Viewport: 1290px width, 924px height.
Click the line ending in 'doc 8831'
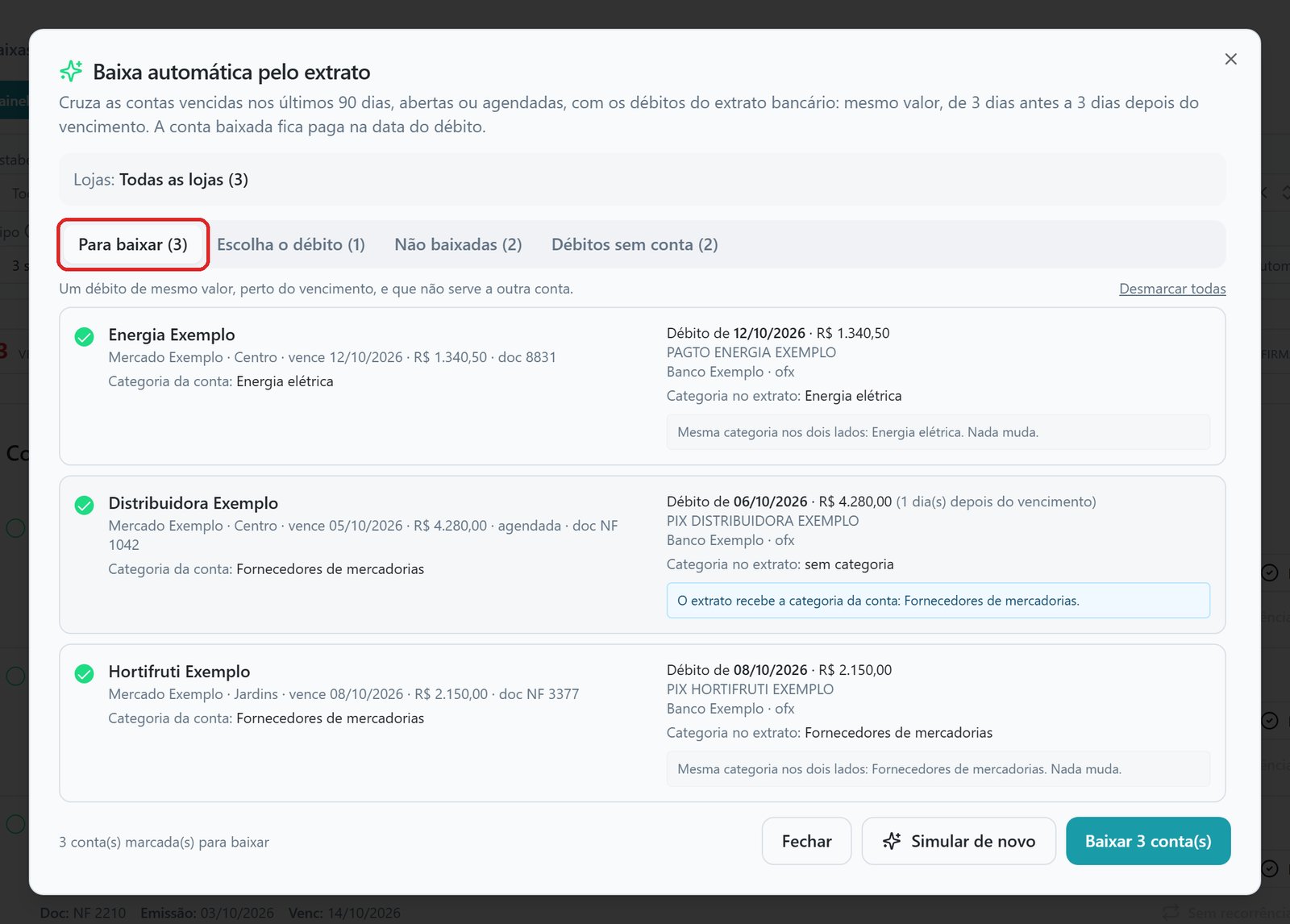click(332, 357)
